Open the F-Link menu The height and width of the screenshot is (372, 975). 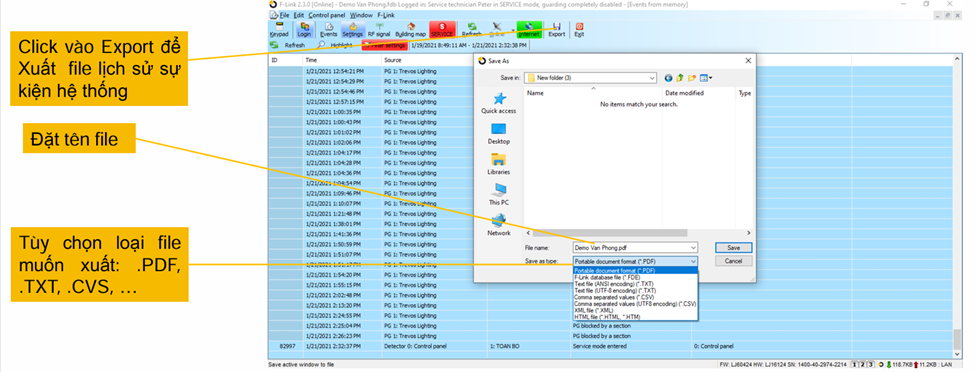click(x=386, y=15)
